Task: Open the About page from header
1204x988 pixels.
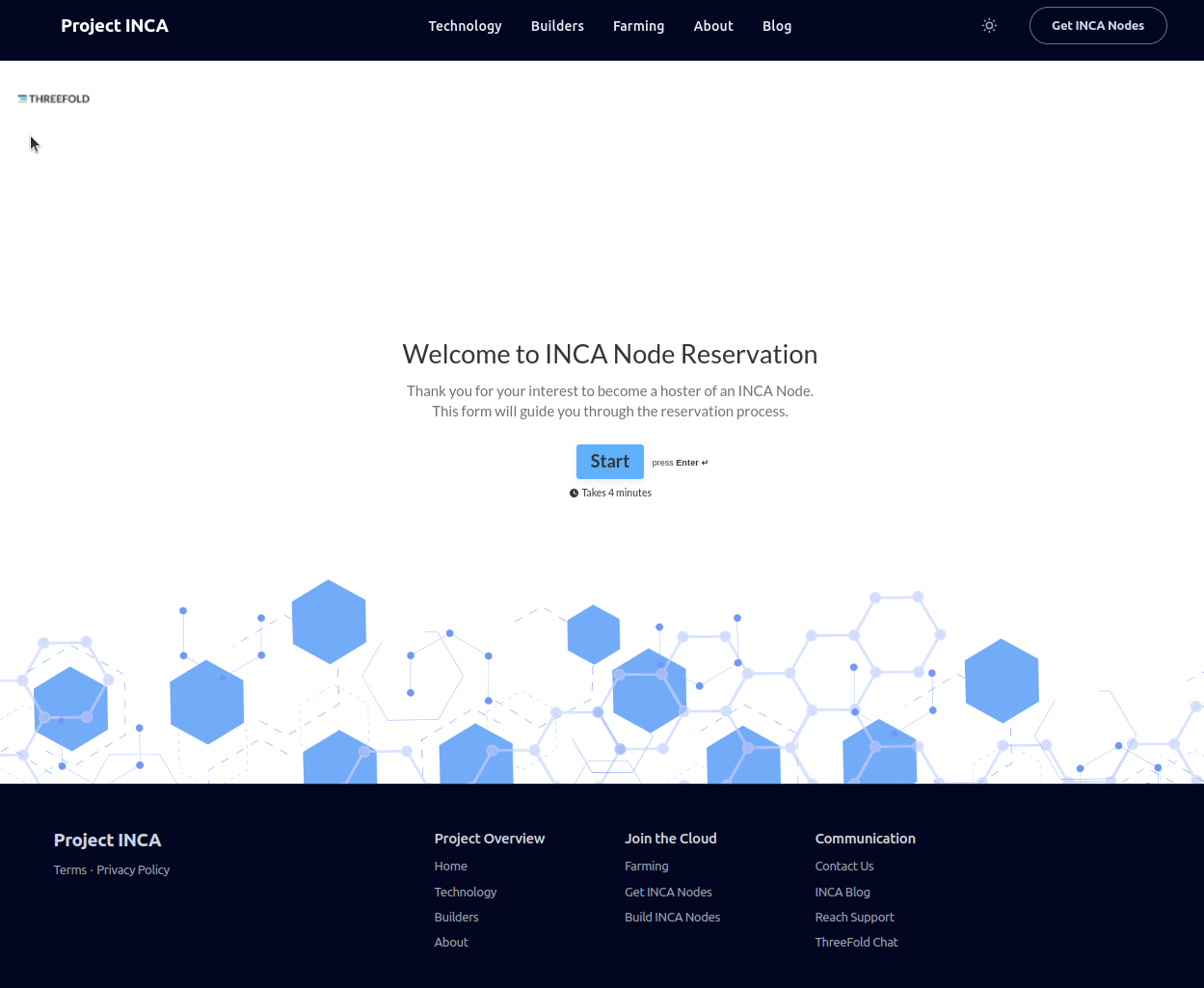Action: click(x=713, y=26)
